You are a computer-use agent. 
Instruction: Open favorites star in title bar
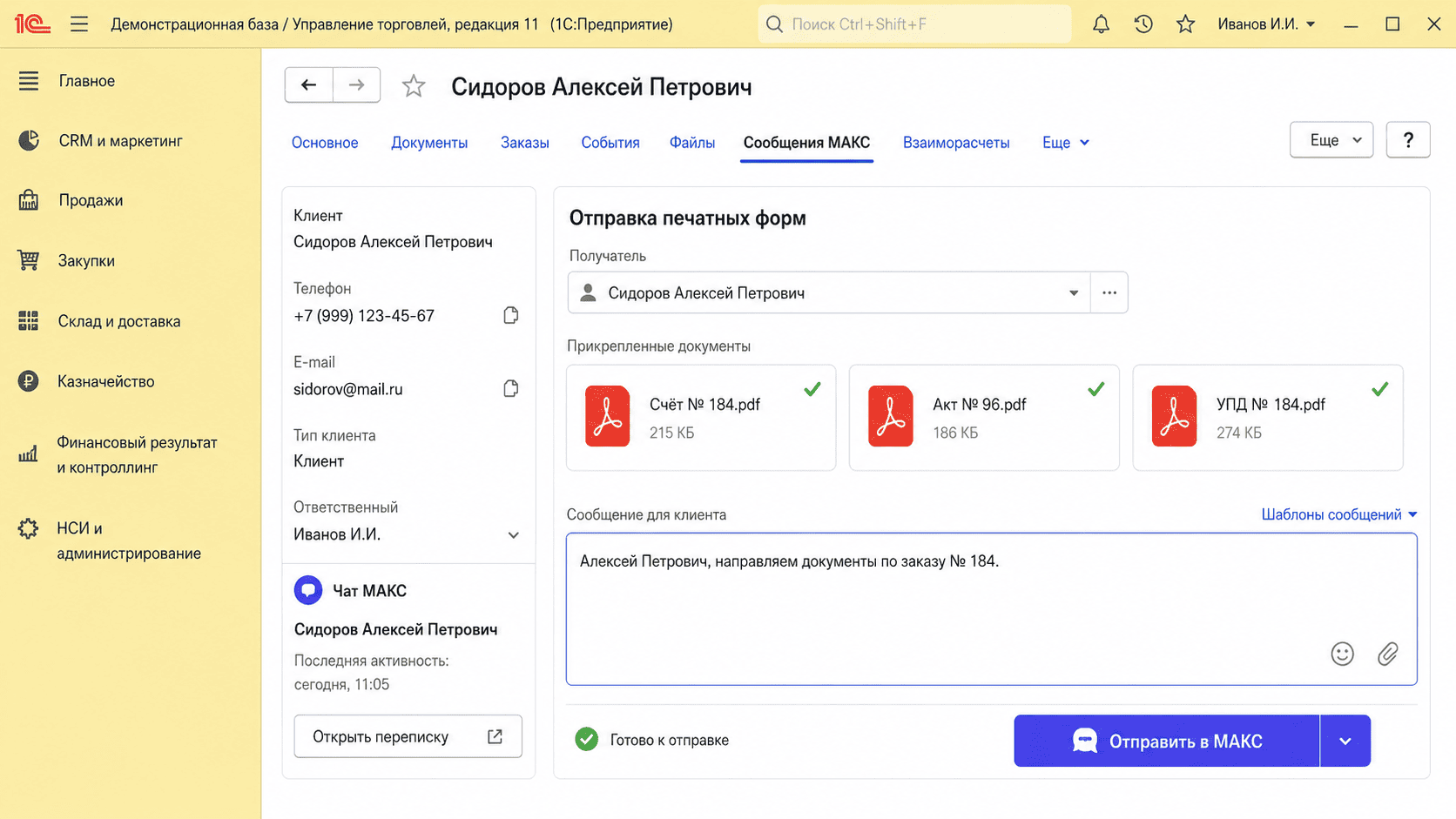[1185, 23]
